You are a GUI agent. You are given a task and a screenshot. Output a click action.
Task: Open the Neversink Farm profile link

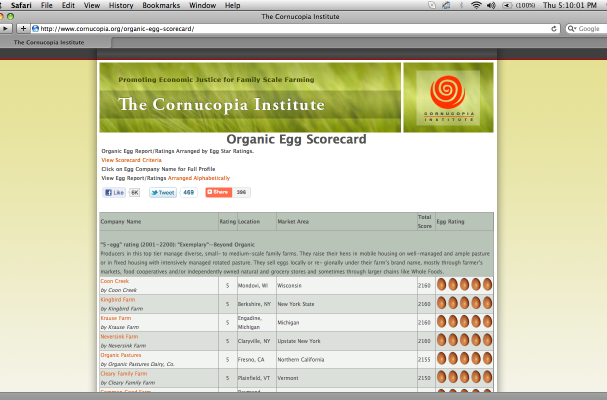[119, 337]
